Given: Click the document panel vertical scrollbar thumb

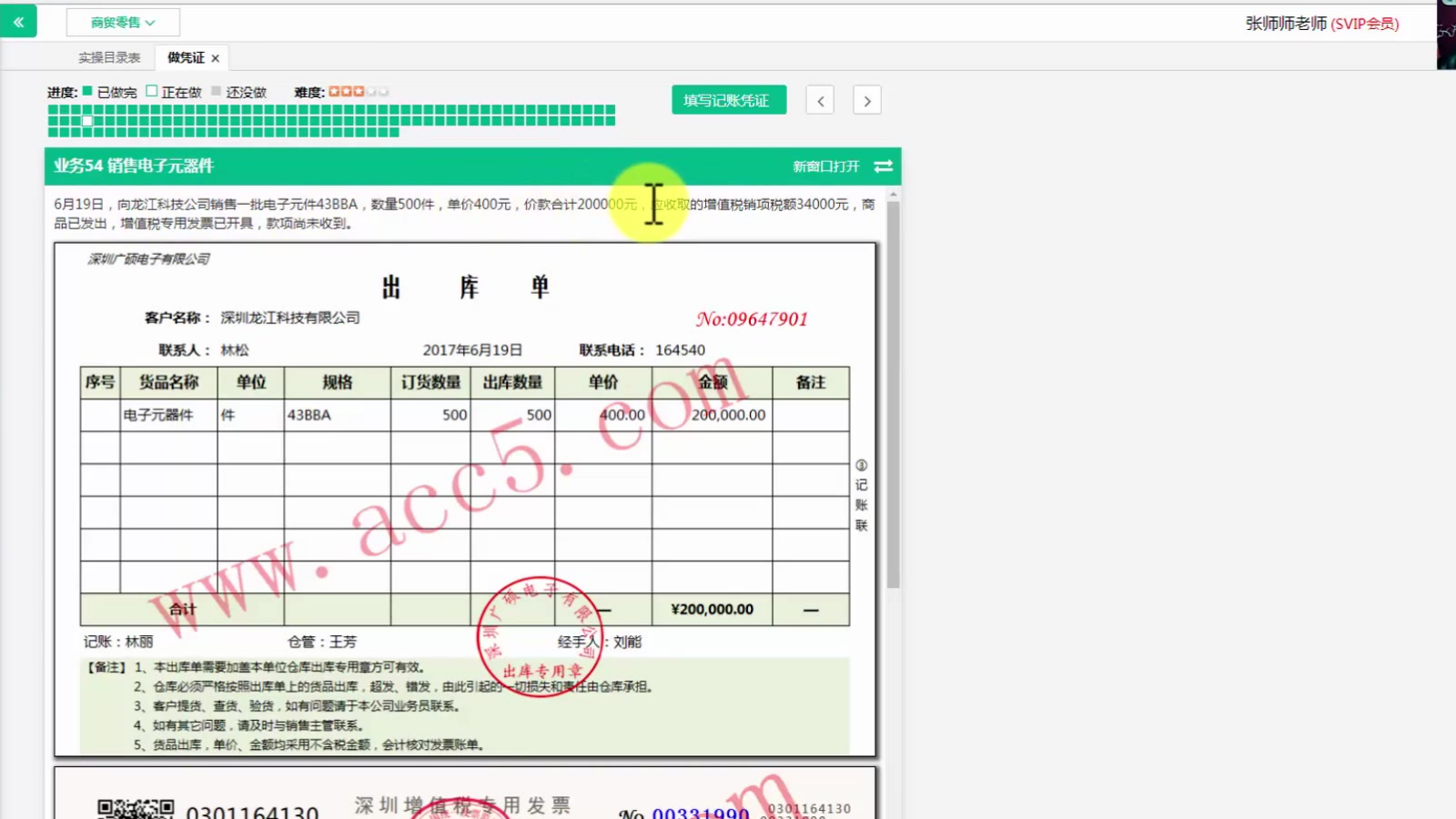Looking at the screenshot, I should [894, 394].
